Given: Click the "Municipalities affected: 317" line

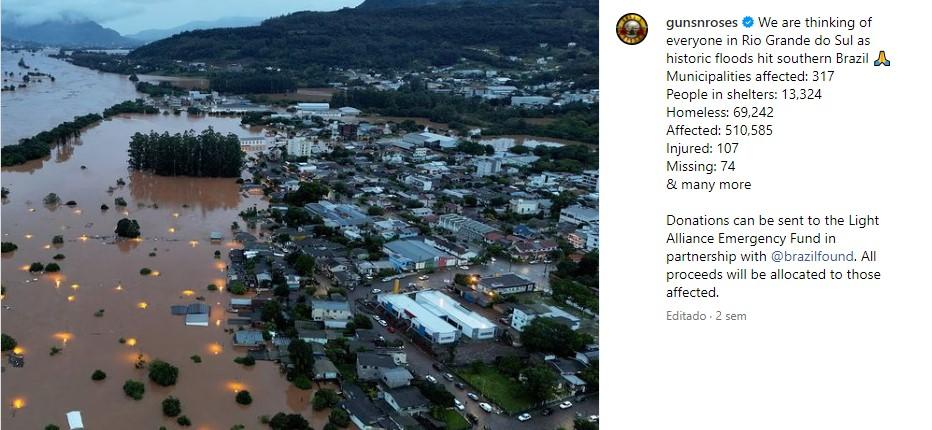Looking at the screenshot, I should point(750,76).
